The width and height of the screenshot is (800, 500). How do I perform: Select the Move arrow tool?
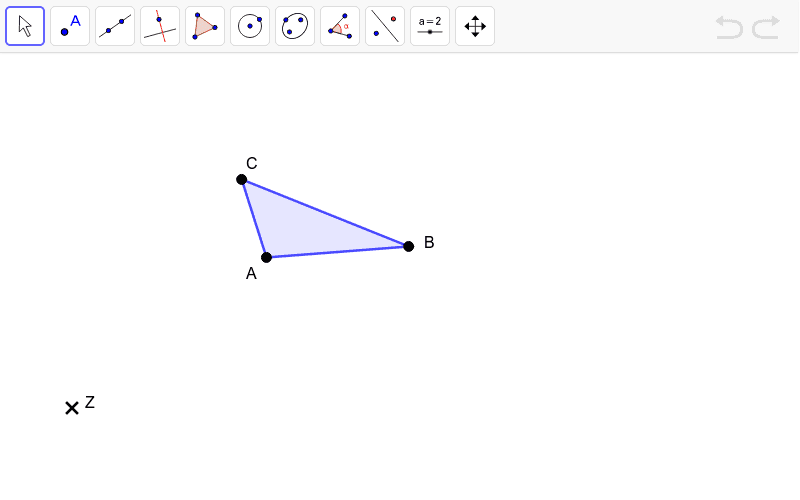coord(25,26)
